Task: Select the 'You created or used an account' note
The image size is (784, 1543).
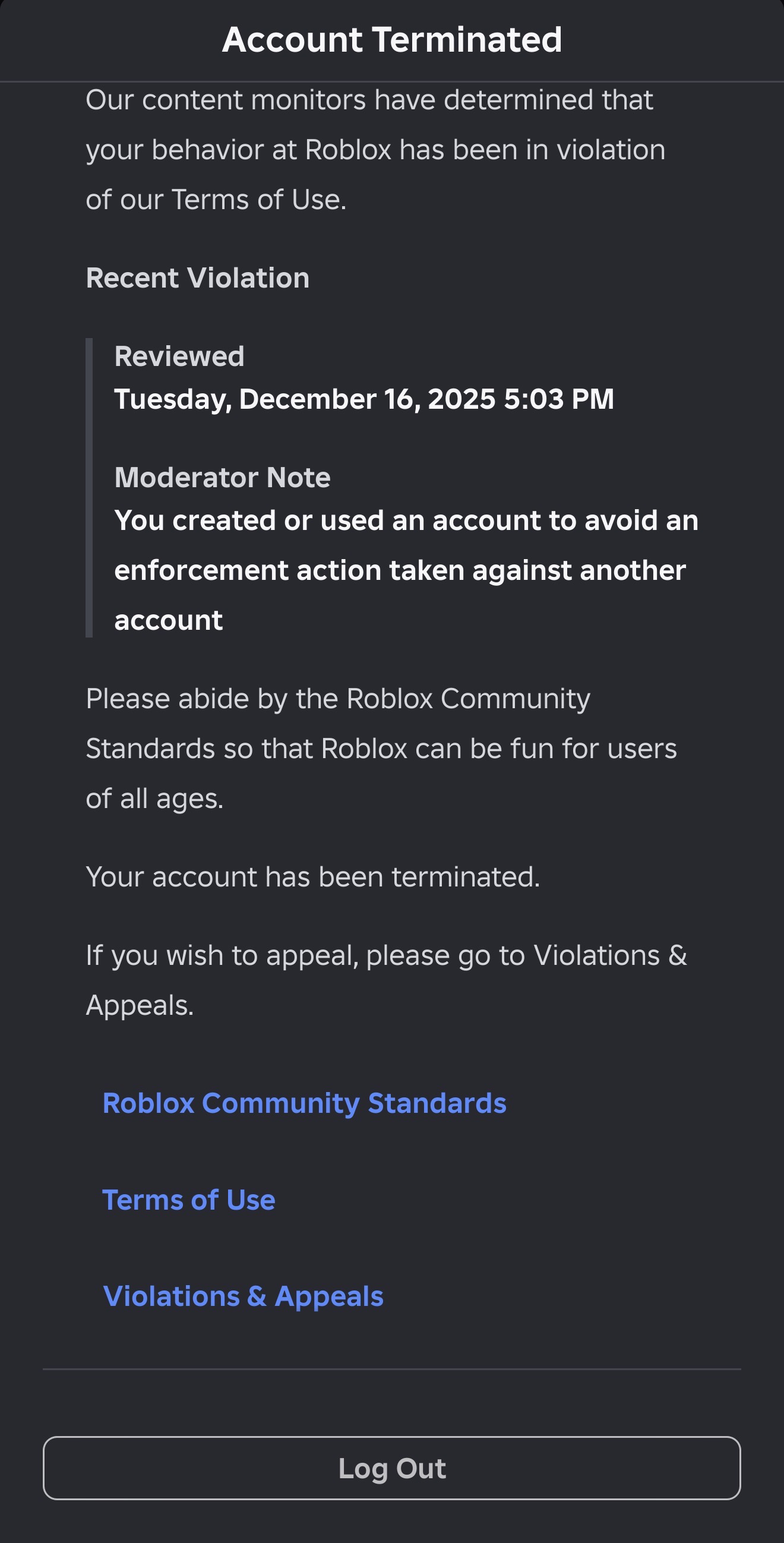Action: [x=406, y=570]
